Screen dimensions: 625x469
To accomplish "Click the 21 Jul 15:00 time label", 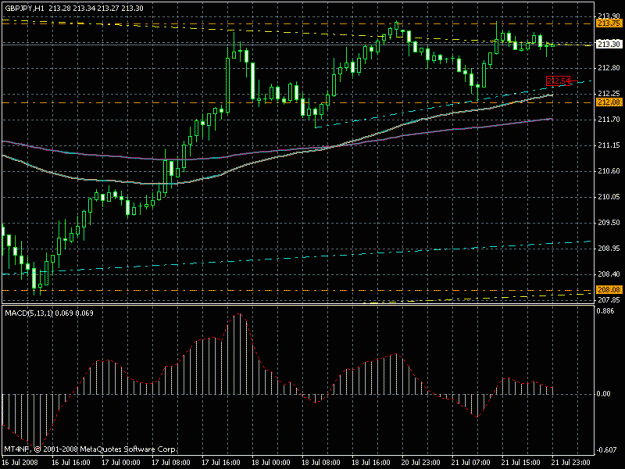I will click(521, 463).
